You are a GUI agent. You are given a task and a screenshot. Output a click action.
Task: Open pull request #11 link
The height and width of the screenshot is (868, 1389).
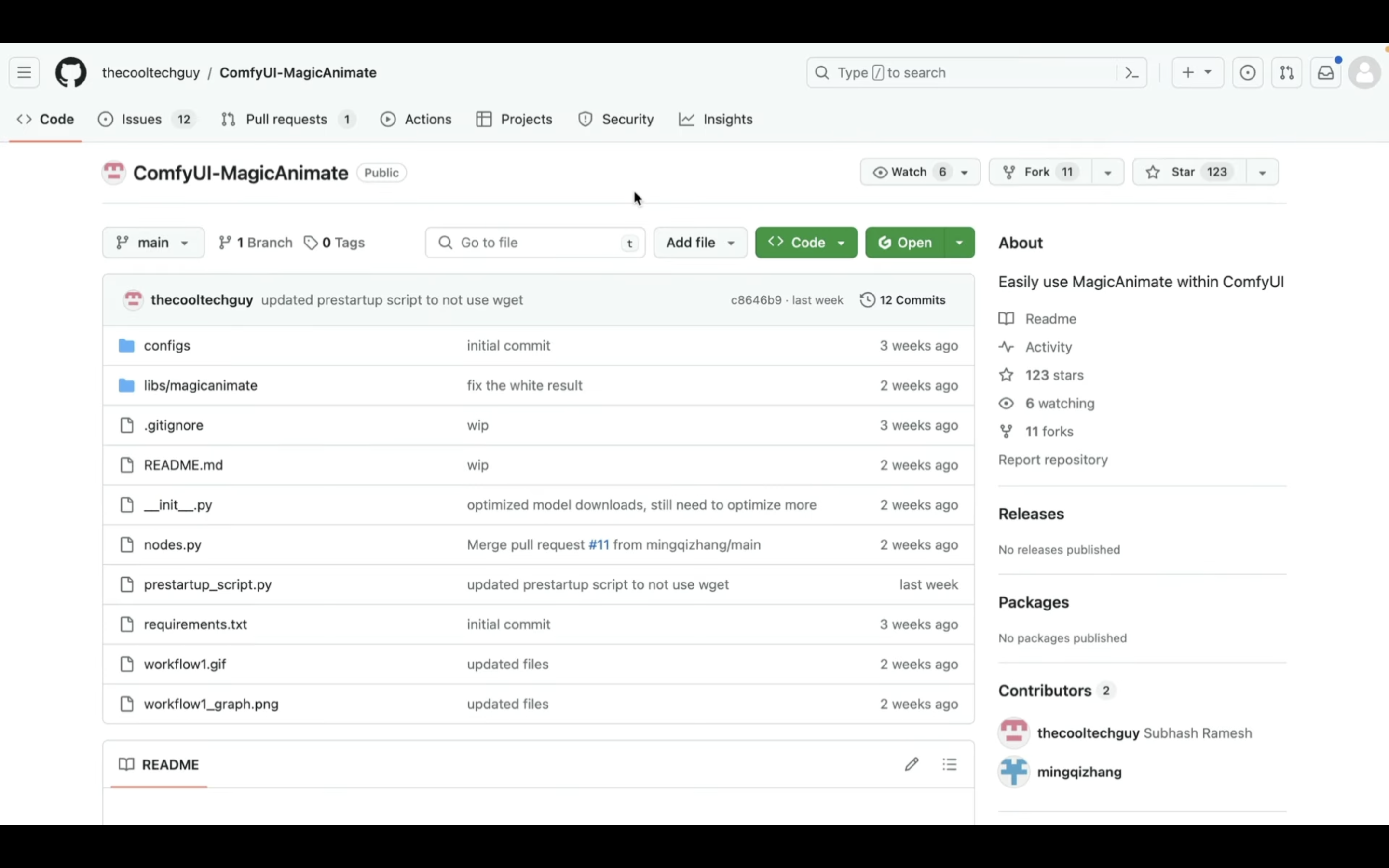pyautogui.click(x=599, y=544)
